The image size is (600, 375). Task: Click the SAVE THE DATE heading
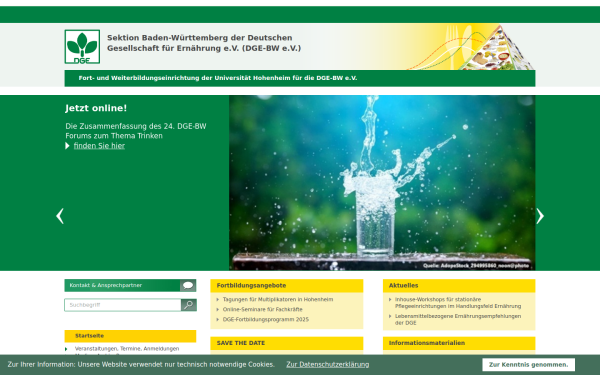pos(241,343)
